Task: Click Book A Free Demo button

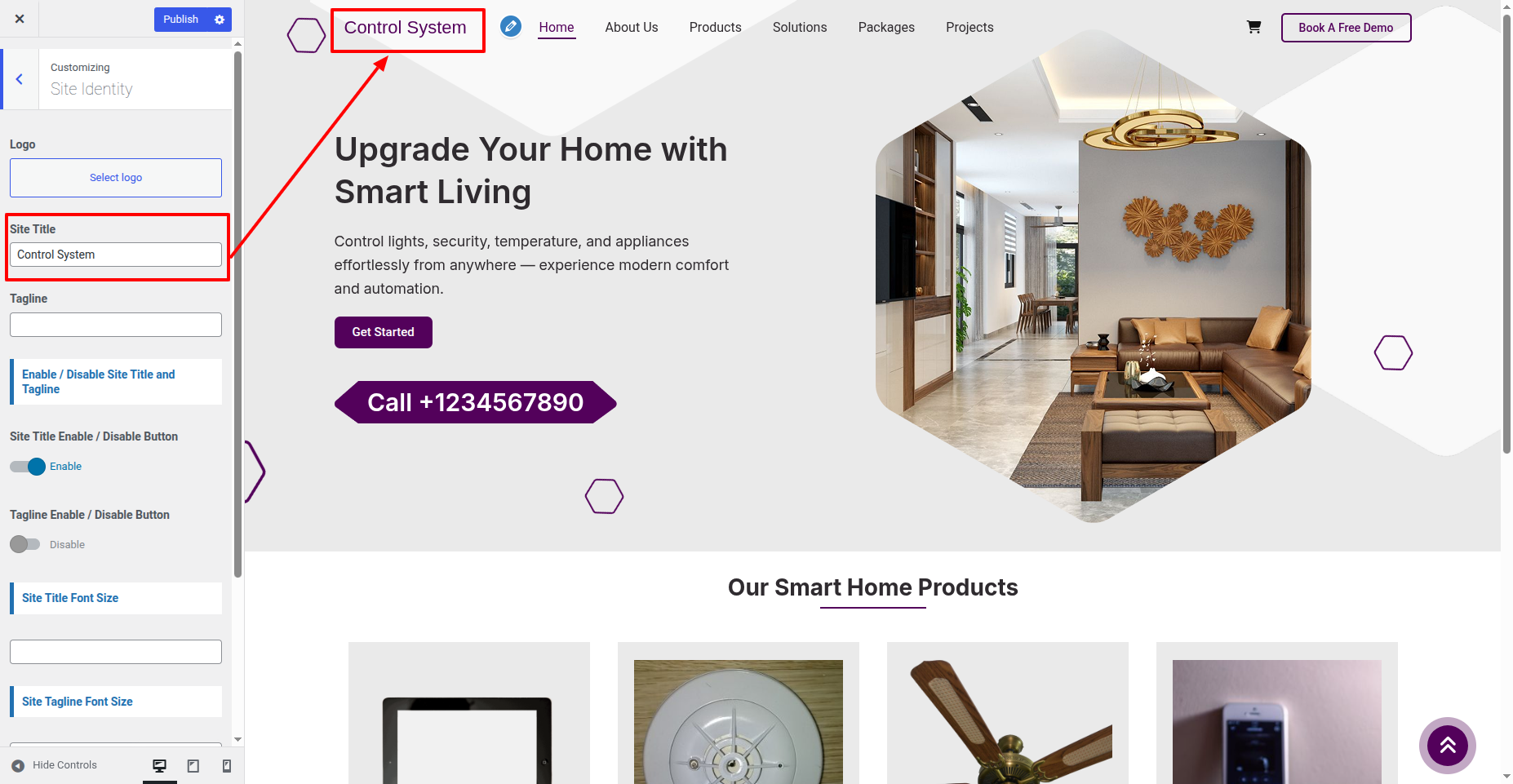Action: [x=1346, y=28]
